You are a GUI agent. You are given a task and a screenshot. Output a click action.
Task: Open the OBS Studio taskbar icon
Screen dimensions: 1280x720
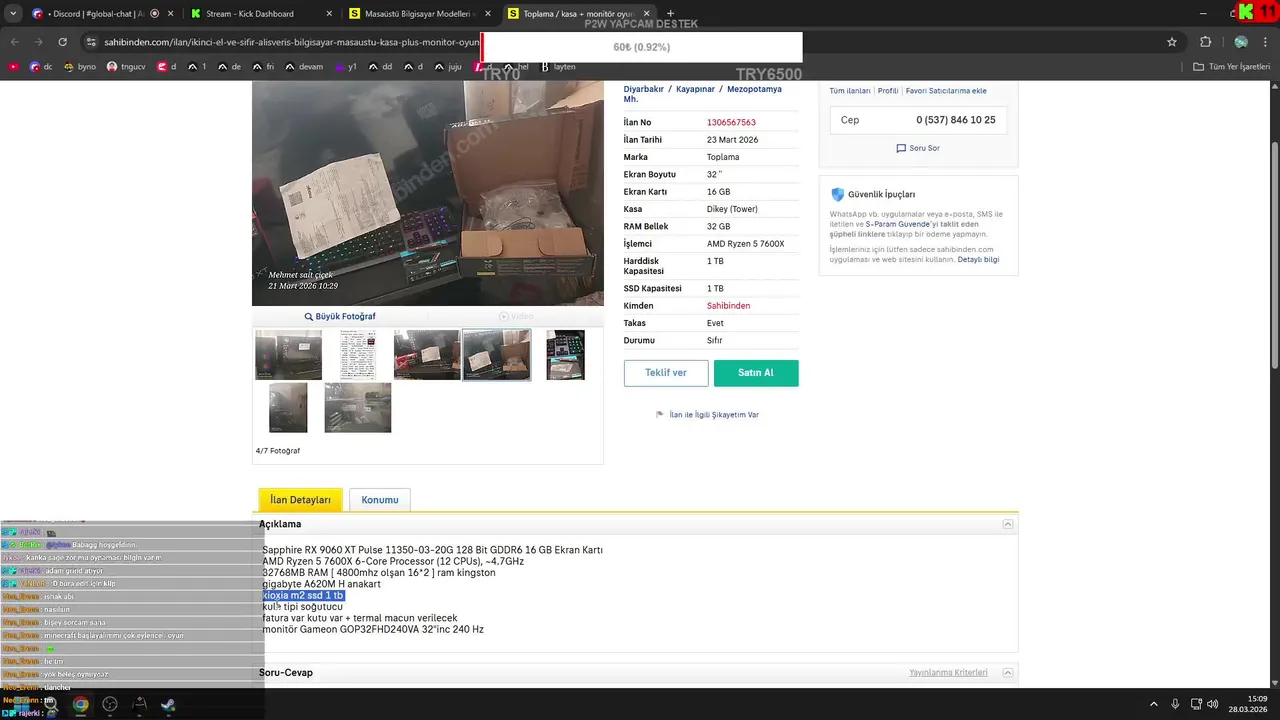click(110, 704)
